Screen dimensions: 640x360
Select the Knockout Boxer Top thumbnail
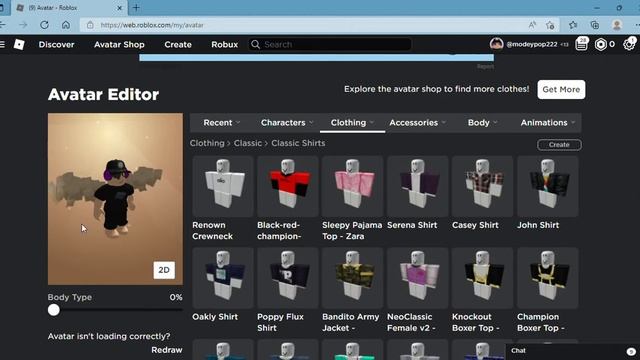(x=482, y=278)
